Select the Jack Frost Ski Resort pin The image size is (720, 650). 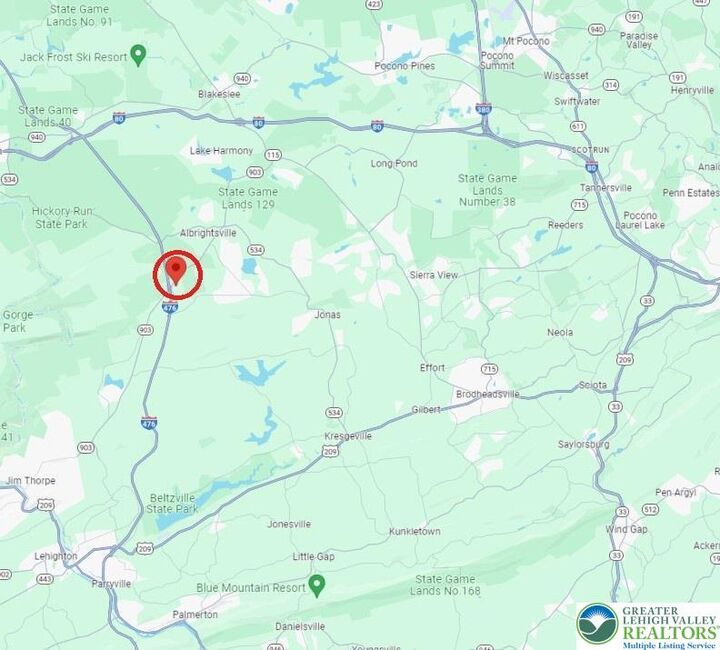point(138,56)
